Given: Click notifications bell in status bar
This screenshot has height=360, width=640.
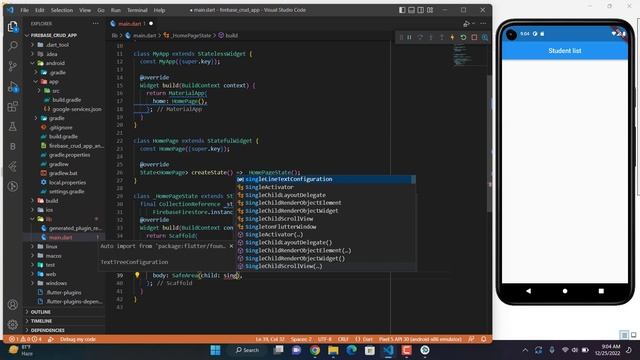Looking at the screenshot, I should click(484, 339).
